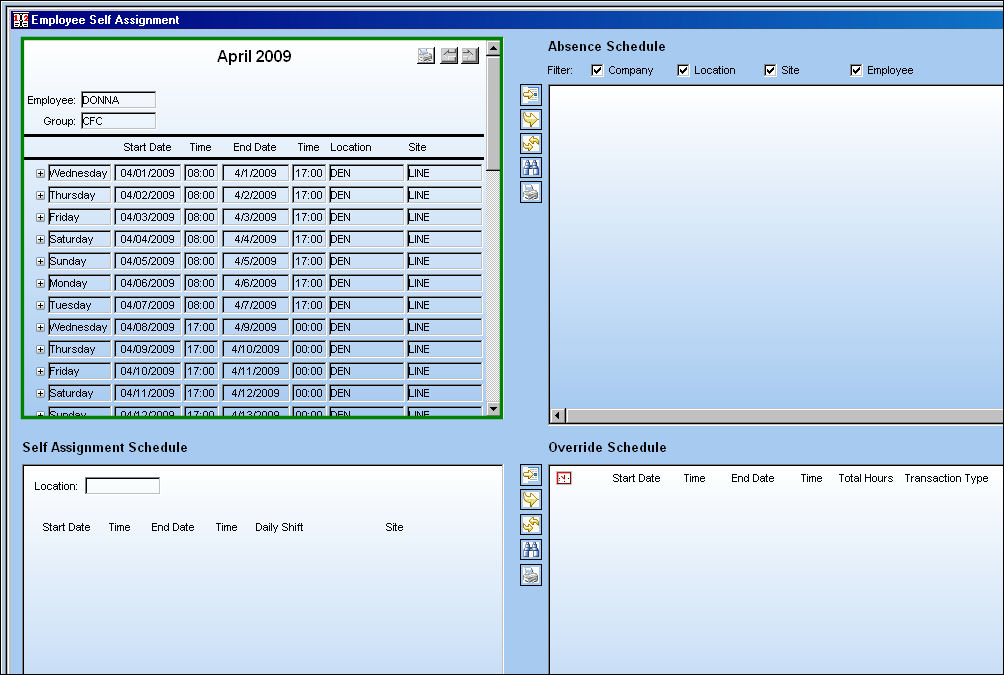Expand the Wednesday 04/08/2009 row
The height and width of the screenshot is (675, 1004).
click(40, 327)
